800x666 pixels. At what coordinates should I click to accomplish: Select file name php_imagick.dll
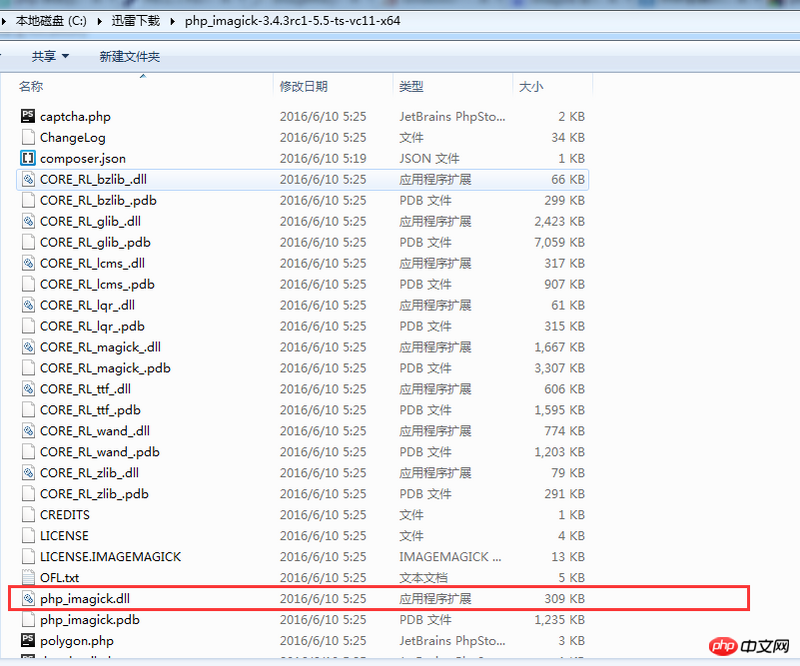click(85, 598)
